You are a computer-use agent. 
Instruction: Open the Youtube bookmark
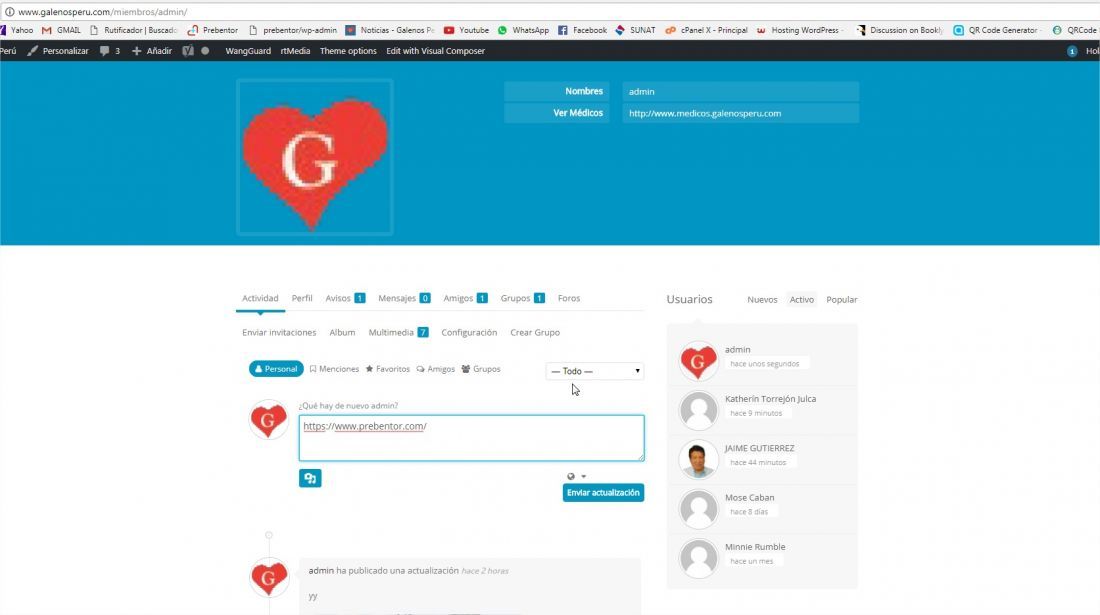coord(466,30)
